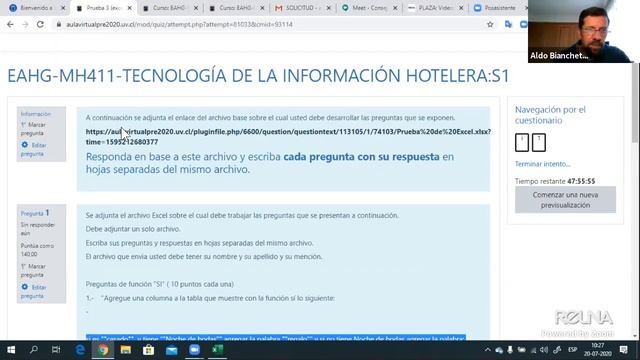640x360 pixels.
Task: Open Excel from the taskbar
Action: click(217, 350)
